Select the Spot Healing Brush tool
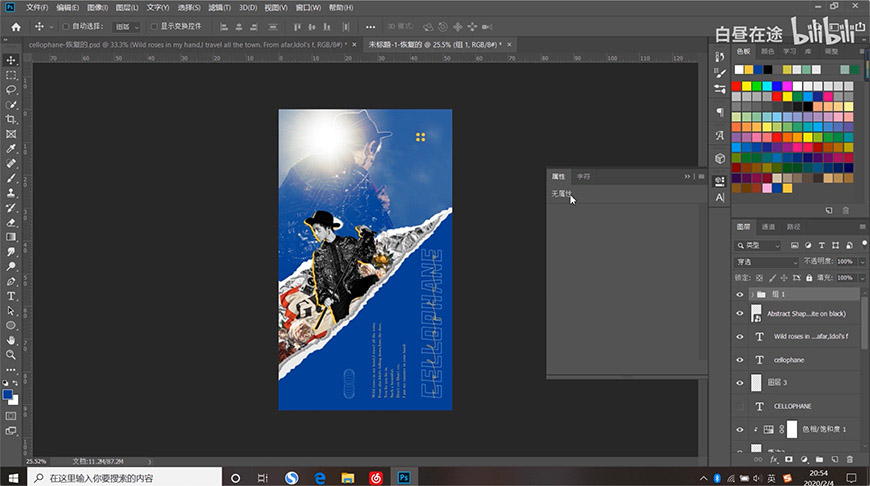Screen dimensions: 870x486 pyautogui.click(x=11, y=163)
